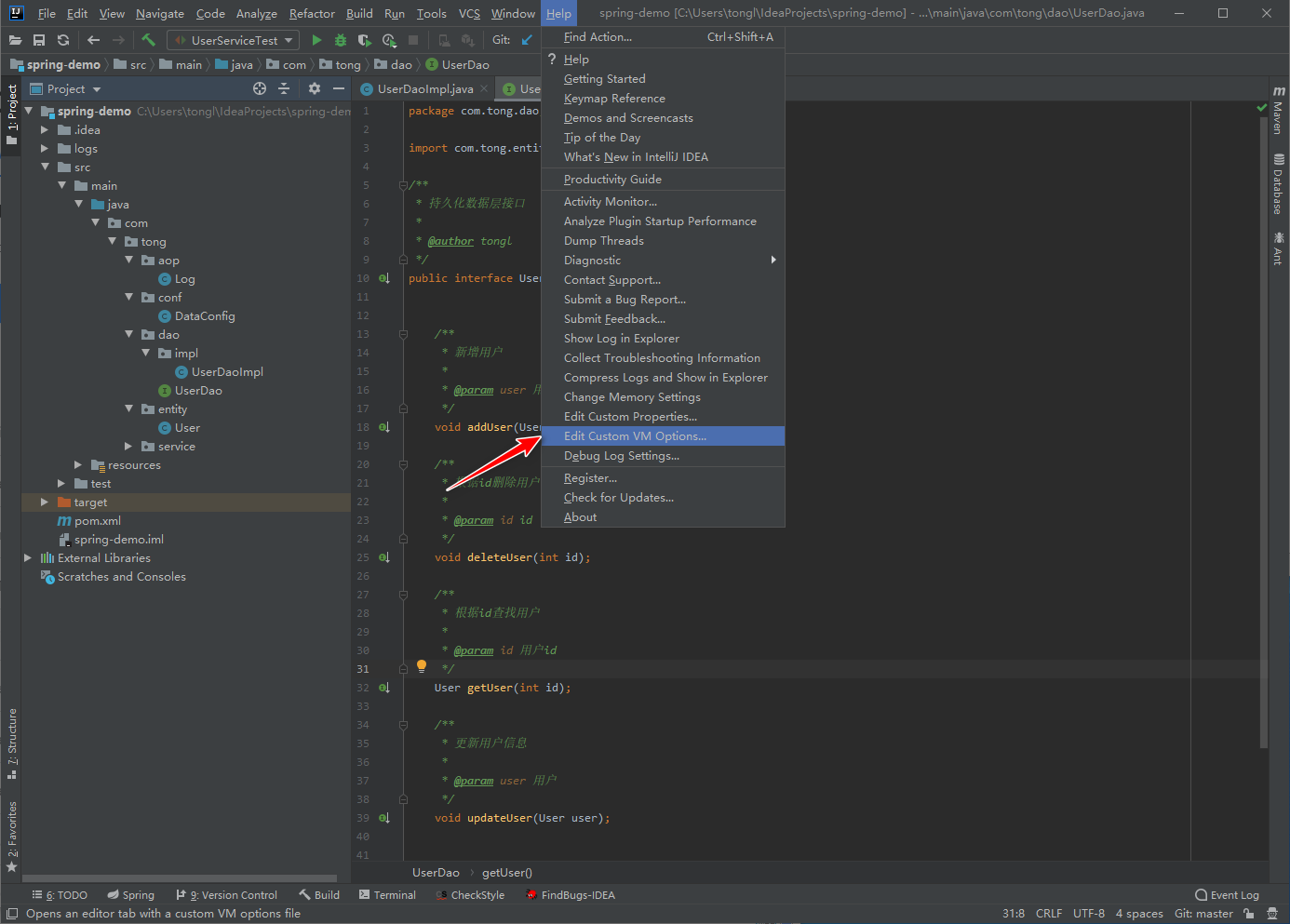This screenshot has height=924, width=1290.
Task: Click the implementation gutter icon at line 32
Action: pyautogui.click(x=384, y=688)
